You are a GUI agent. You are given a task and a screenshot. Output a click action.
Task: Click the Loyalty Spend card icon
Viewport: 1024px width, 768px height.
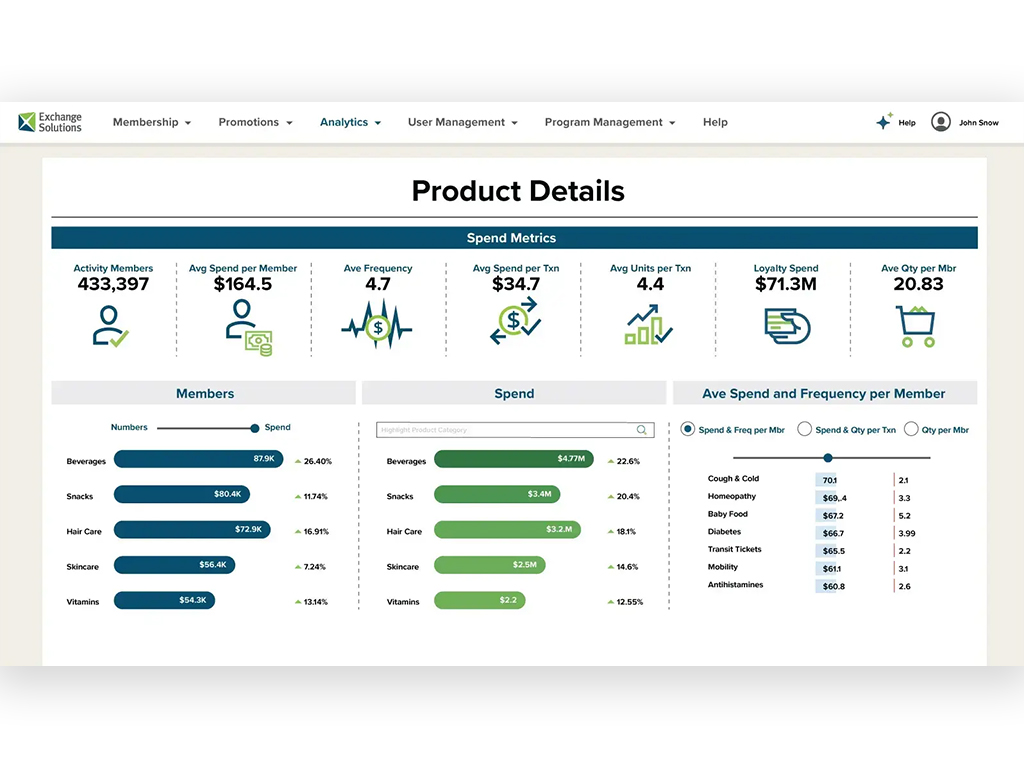[x=787, y=326]
